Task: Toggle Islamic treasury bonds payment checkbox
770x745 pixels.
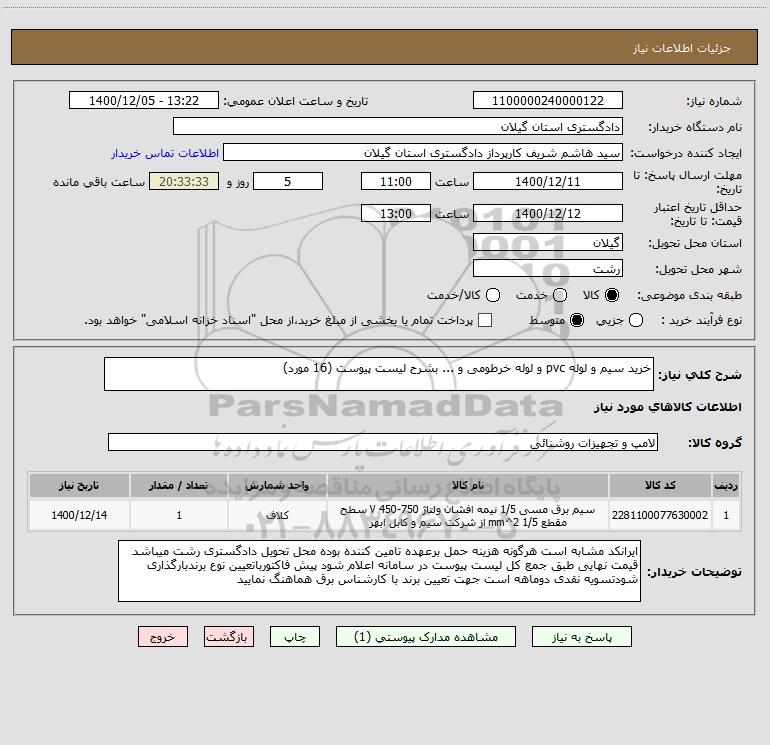Action: (x=485, y=320)
